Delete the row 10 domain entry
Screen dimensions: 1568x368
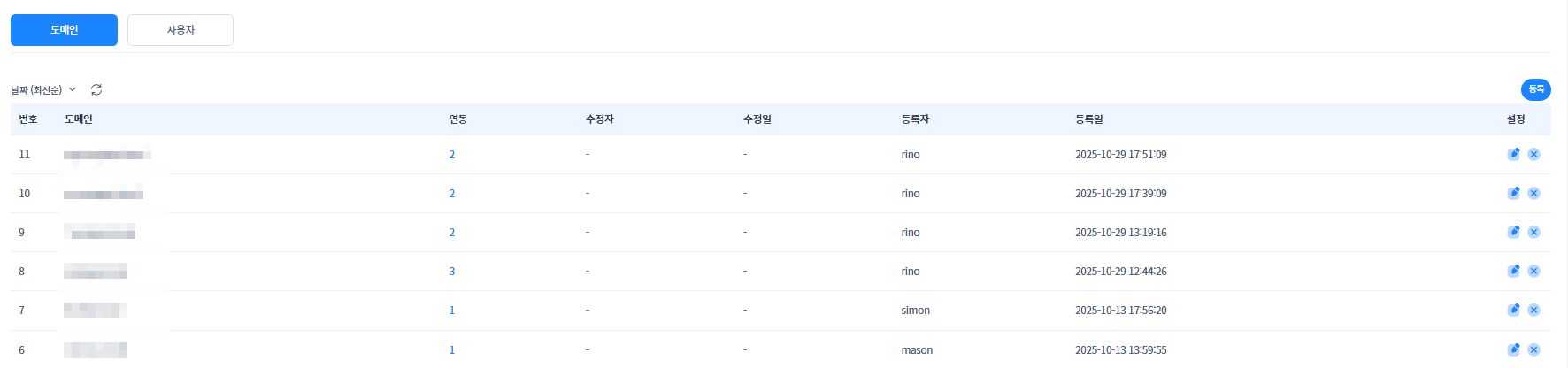1533,193
